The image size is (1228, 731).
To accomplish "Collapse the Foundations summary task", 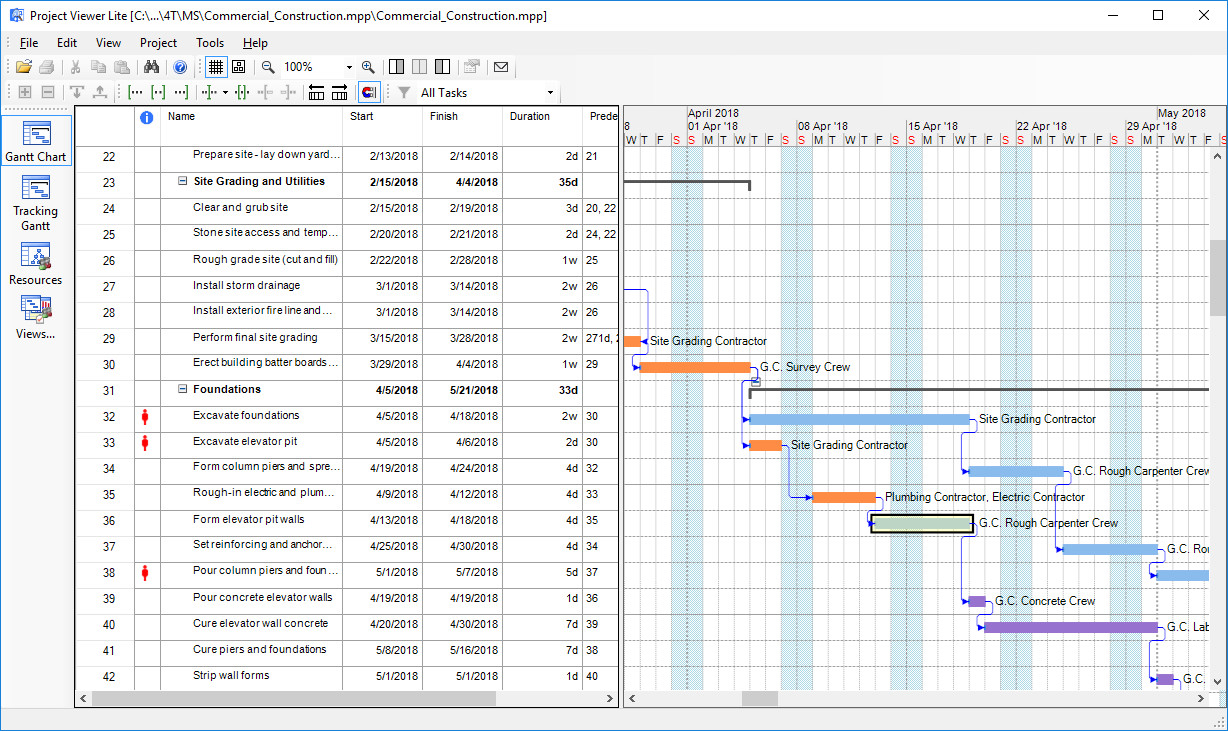I will [x=182, y=390].
